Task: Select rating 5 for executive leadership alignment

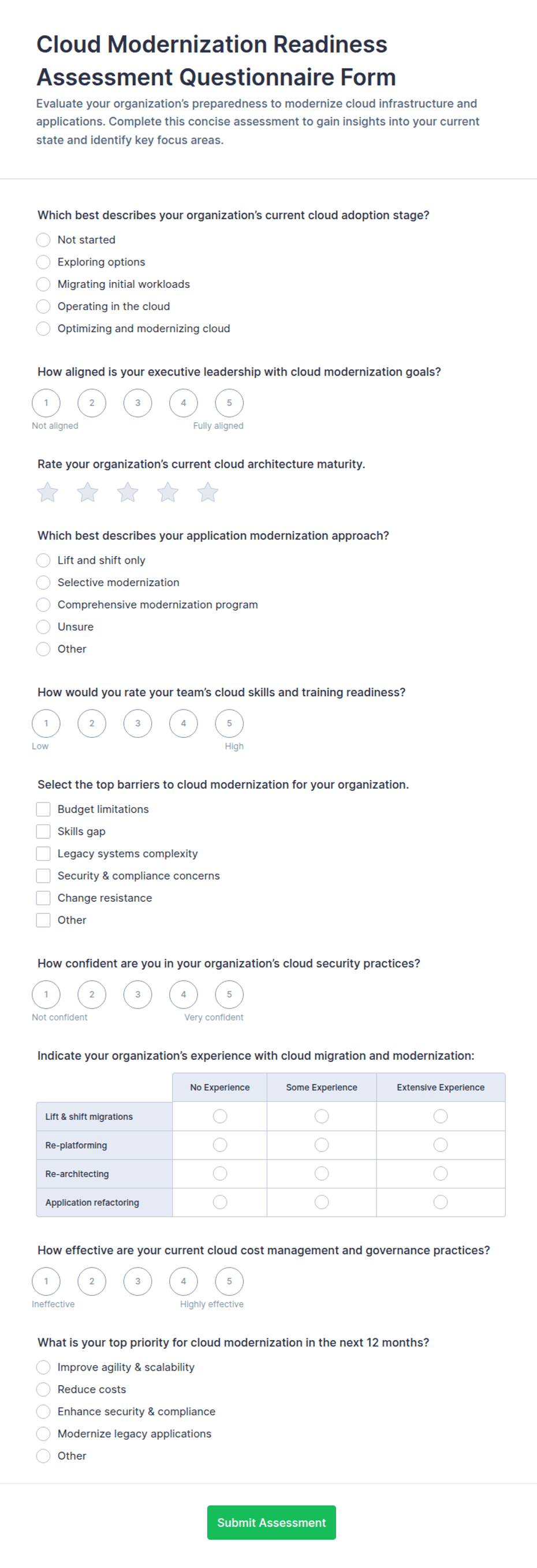Action: [229, 403]
